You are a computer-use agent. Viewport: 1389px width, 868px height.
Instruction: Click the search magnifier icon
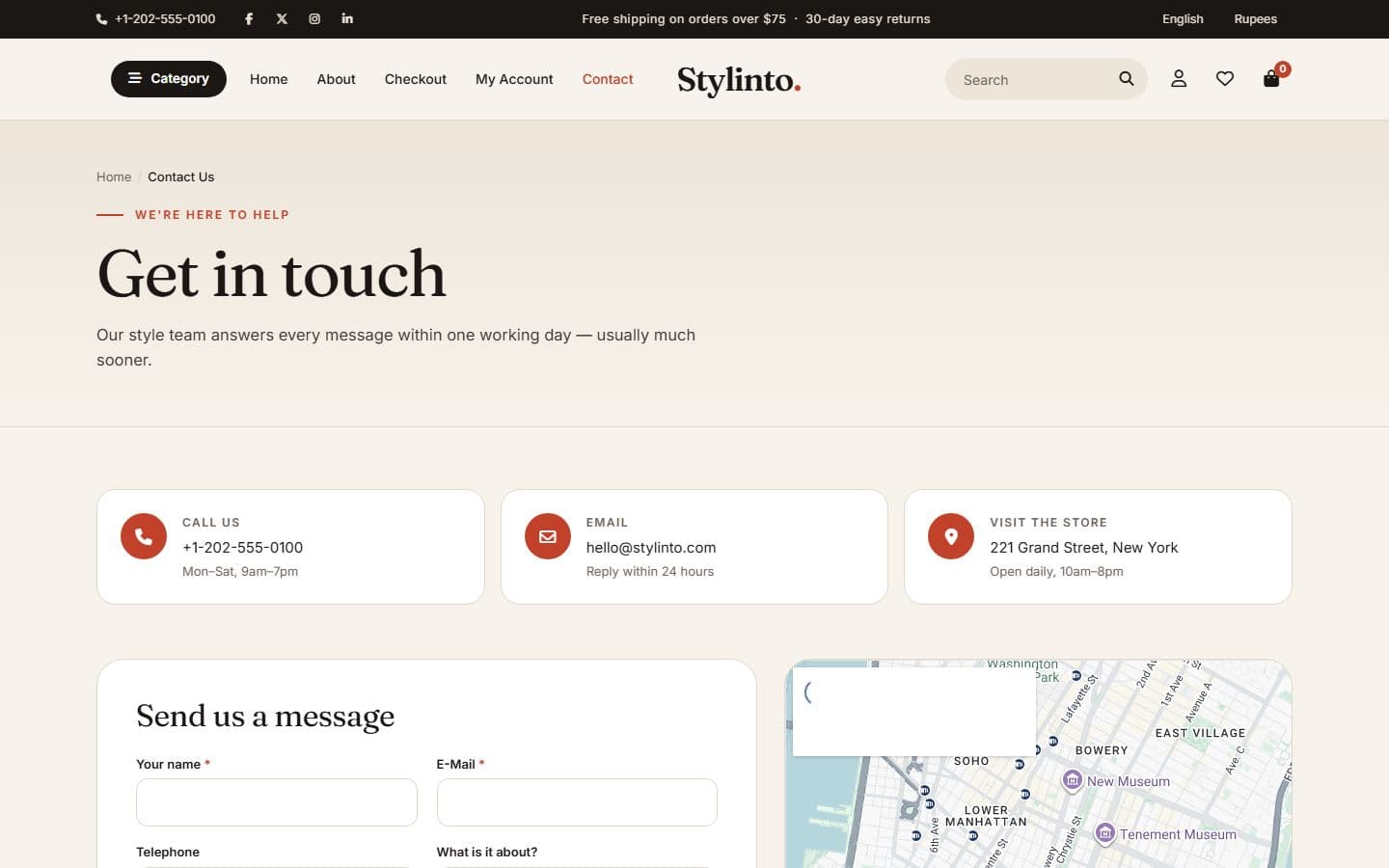pyautogui.click(x=1126, y=79)
